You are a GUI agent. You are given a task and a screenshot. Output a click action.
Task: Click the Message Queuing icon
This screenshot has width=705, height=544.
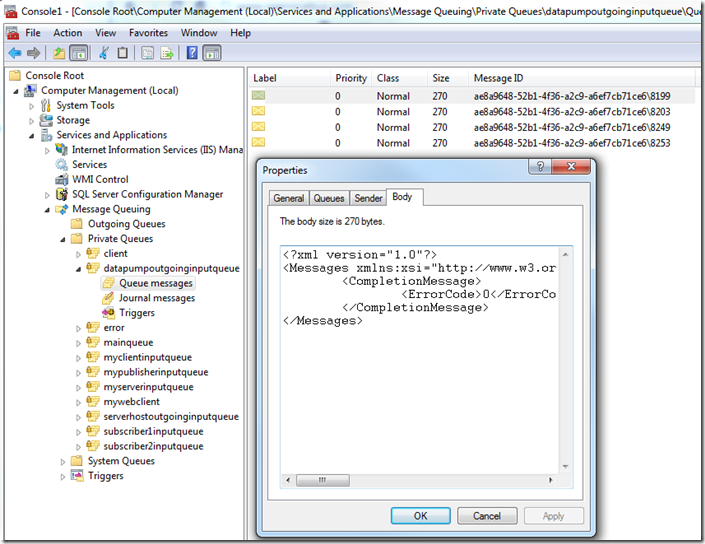61,209
